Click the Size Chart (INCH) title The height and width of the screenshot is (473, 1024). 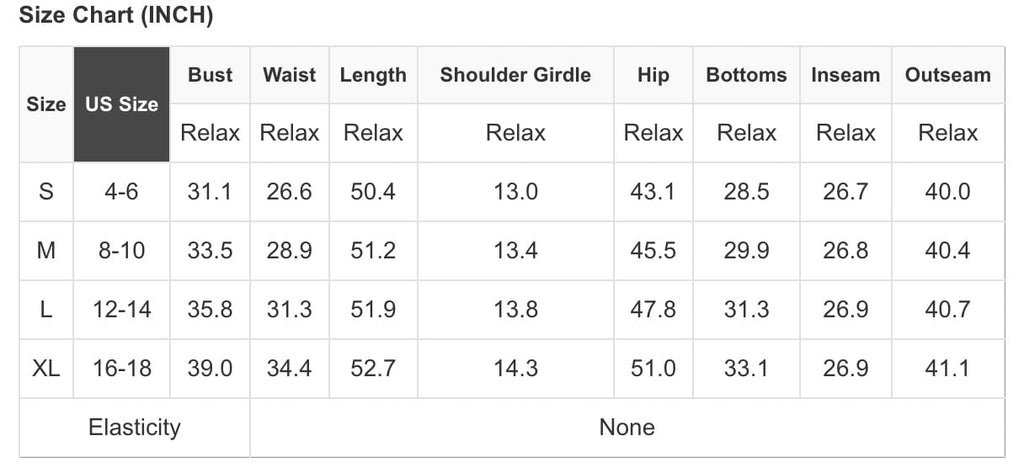[x=116, y=15]
